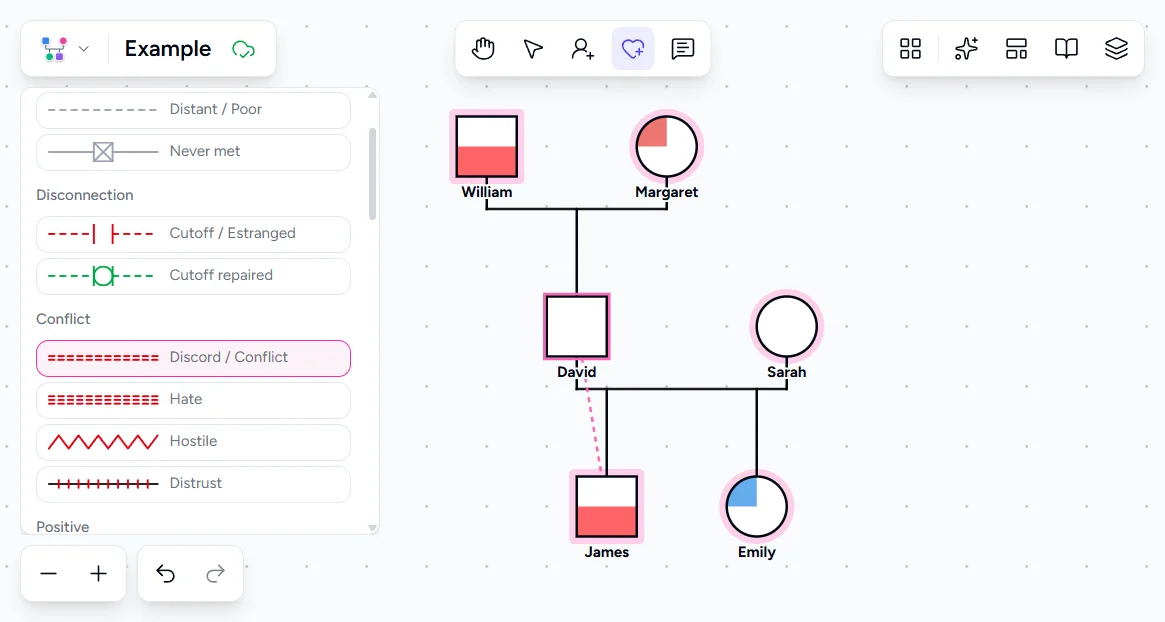Image resolution: width=1165 pixels, height=622 pixels.
Task: Select the pointer selection tool
Action: pos(533,49)
